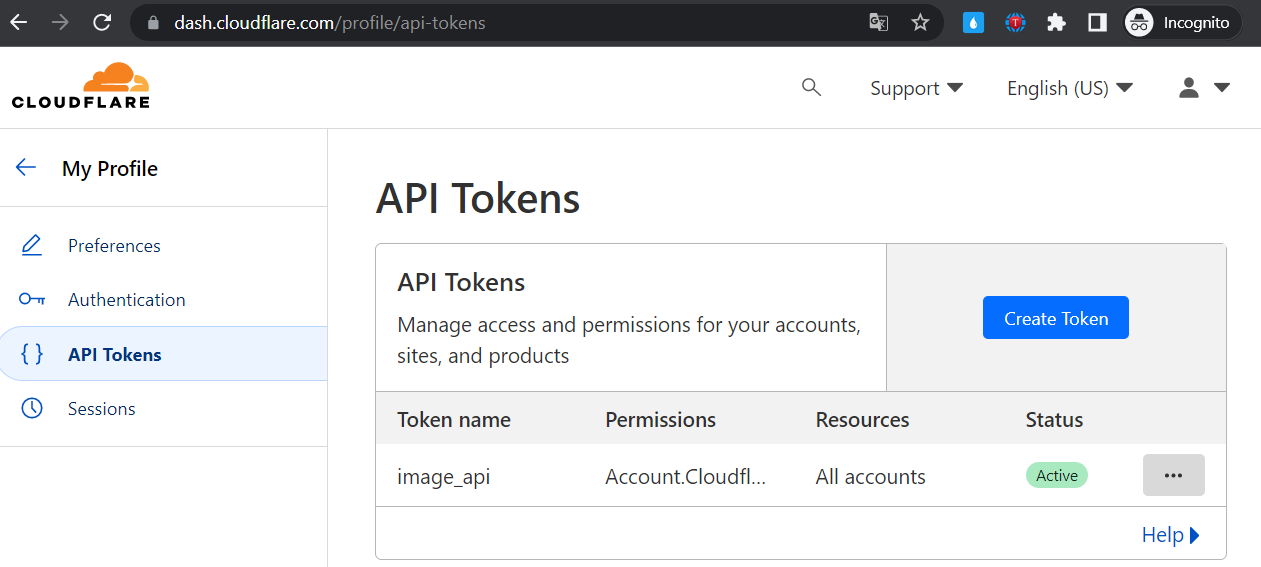Click the Cloudflare logo
The image size is (1261, 567).
tap(81, 86)
